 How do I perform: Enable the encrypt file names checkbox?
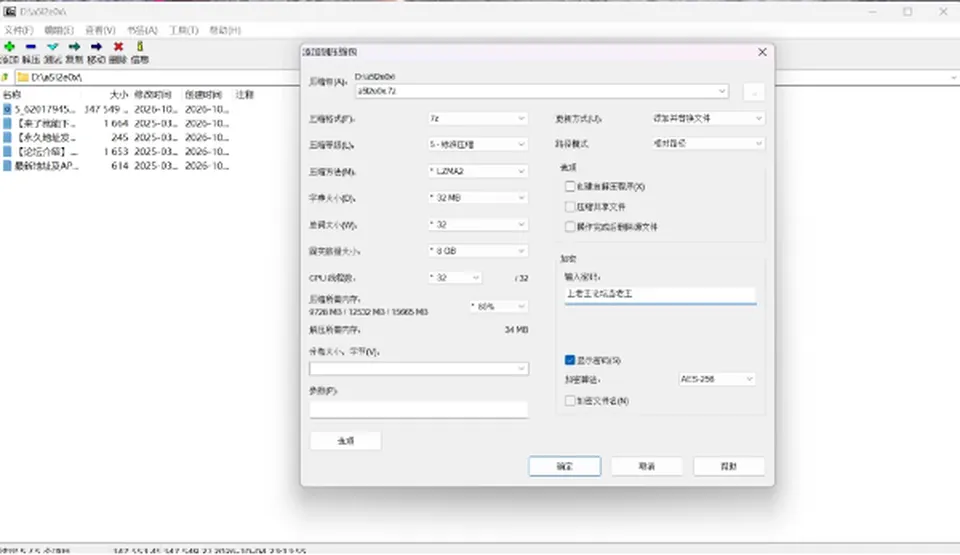570,401
